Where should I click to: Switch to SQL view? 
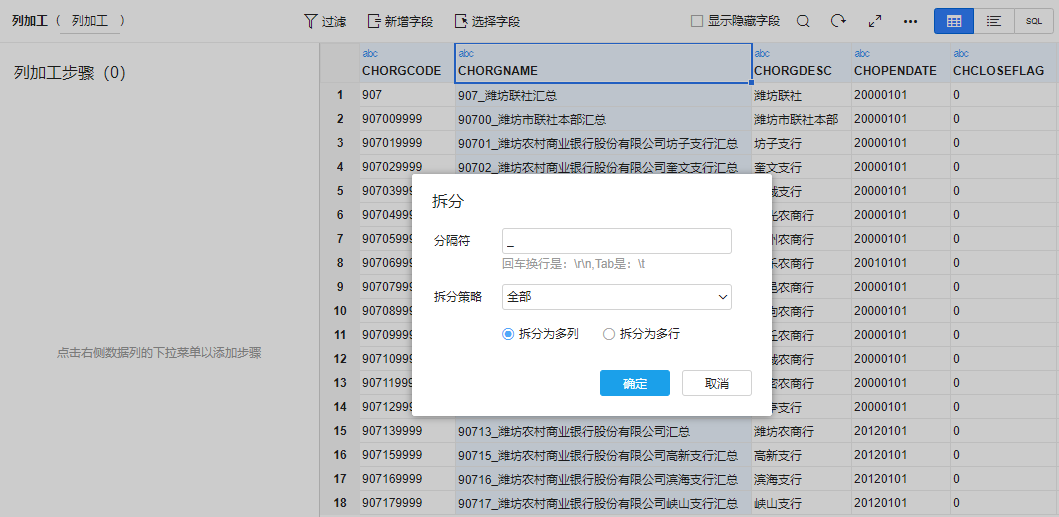tap(1033, 21)
